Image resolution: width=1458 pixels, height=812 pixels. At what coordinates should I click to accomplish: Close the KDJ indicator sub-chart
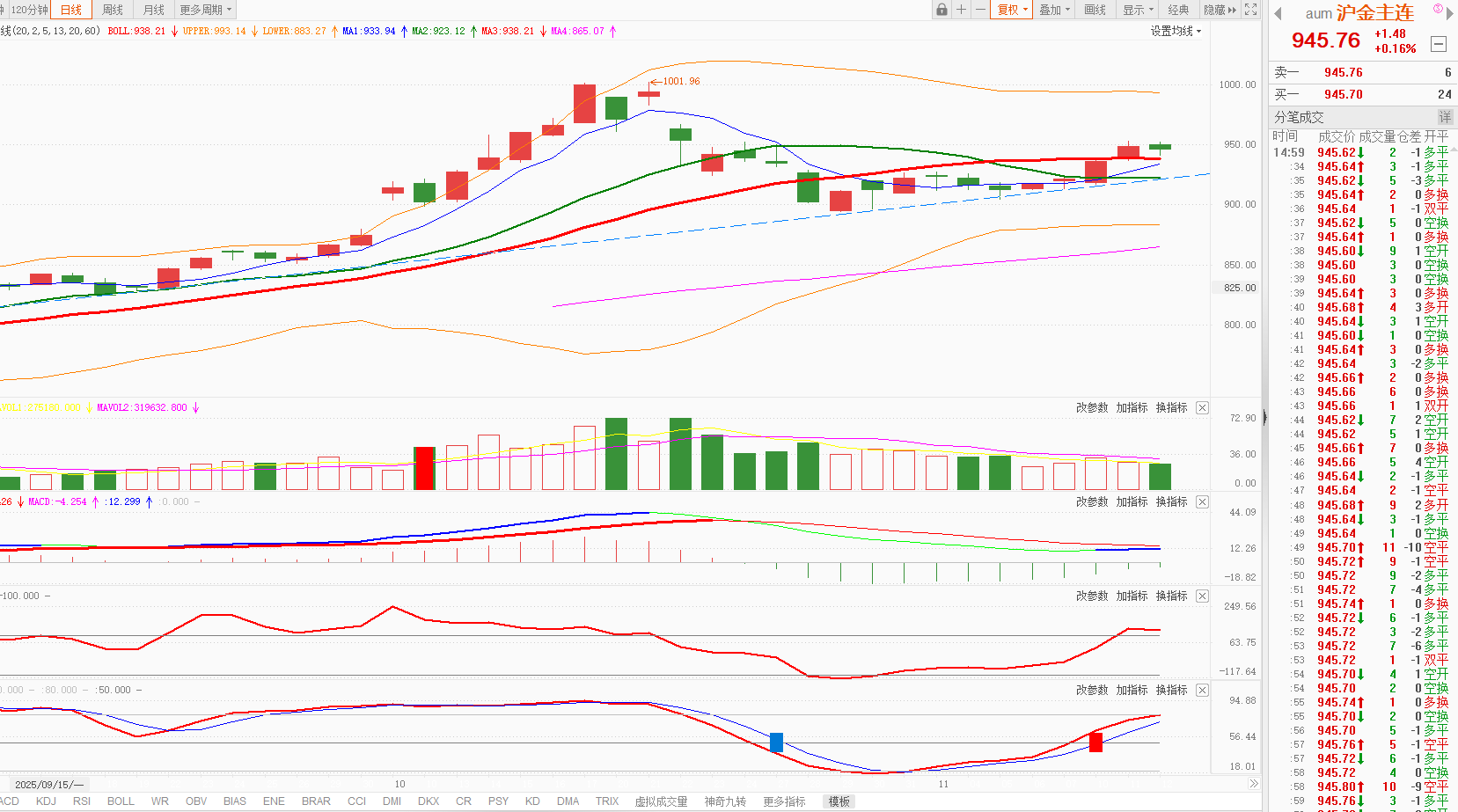(x=1203, y=691)
